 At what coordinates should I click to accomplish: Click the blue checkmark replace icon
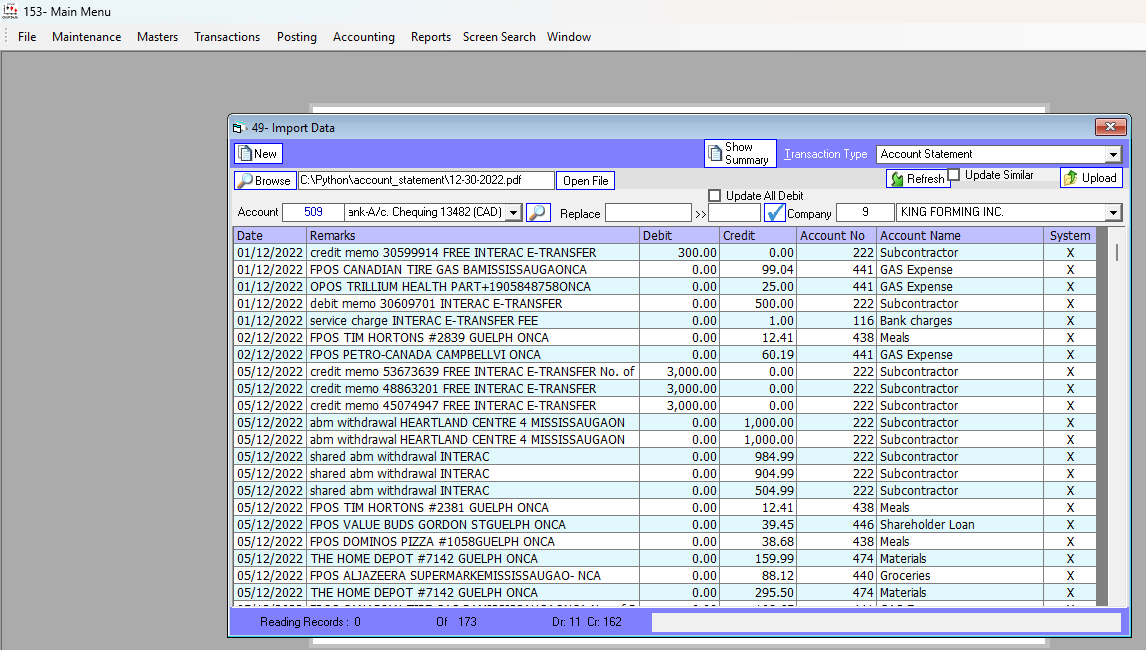coord(774,213)
